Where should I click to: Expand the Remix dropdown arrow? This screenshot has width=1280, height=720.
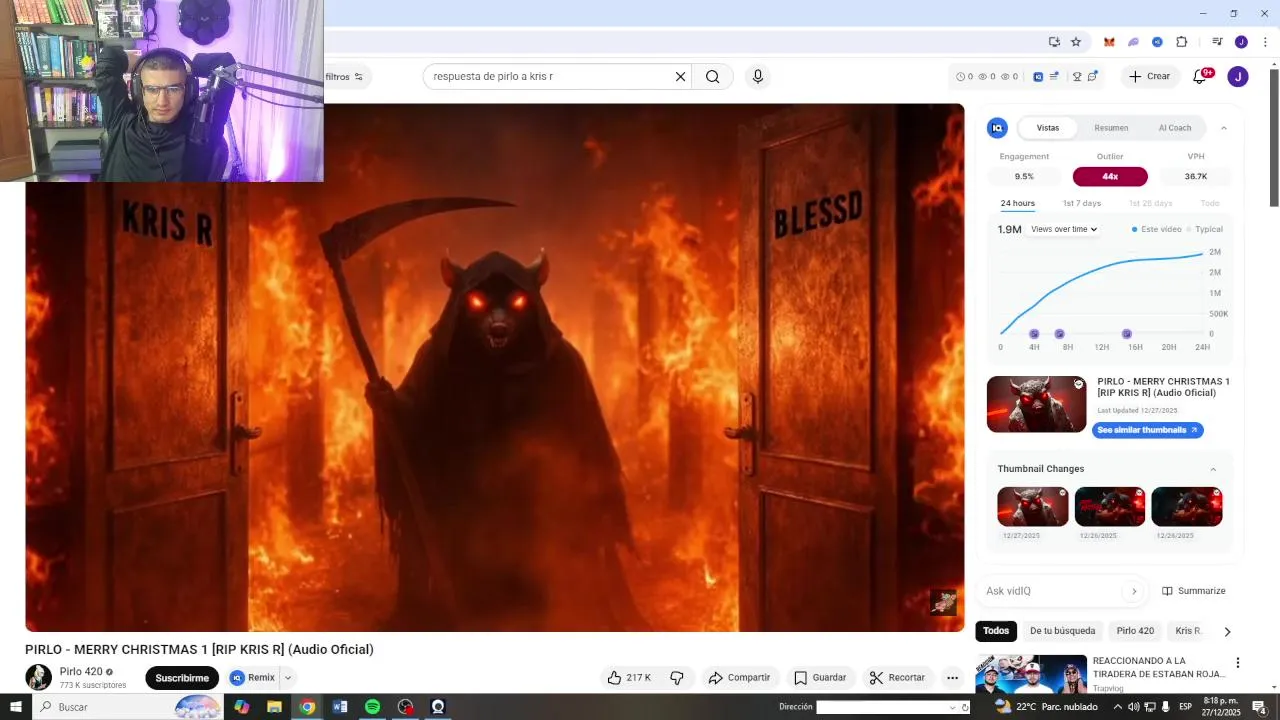pyautogui.click(x=288, y=678)
